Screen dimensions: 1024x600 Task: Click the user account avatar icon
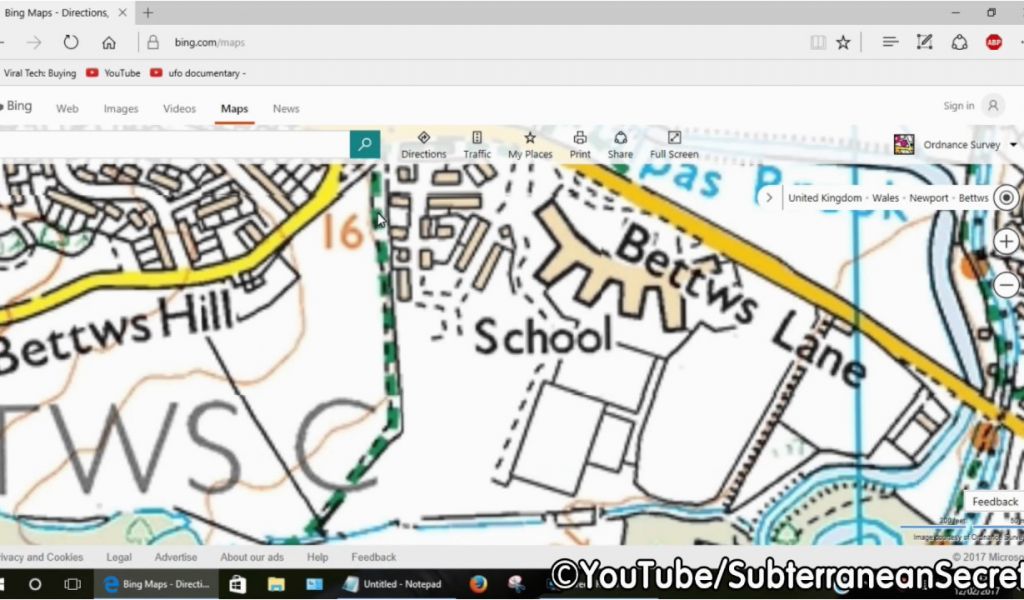pos(993,106)
